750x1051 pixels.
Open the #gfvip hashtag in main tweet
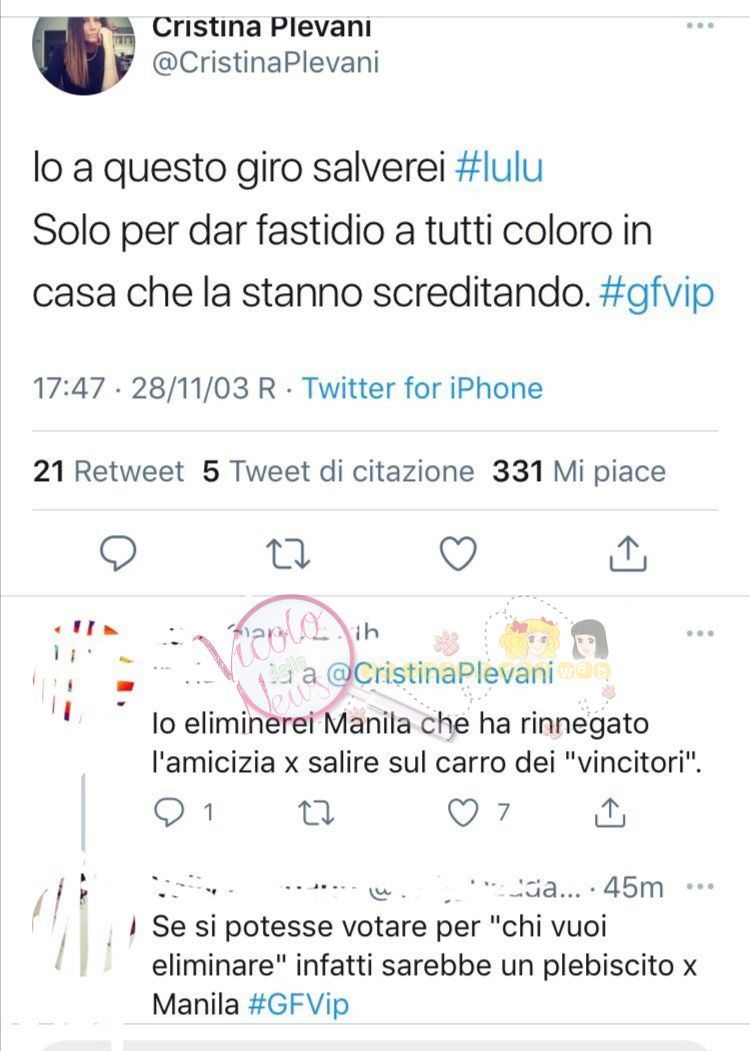tap(657, 295)
